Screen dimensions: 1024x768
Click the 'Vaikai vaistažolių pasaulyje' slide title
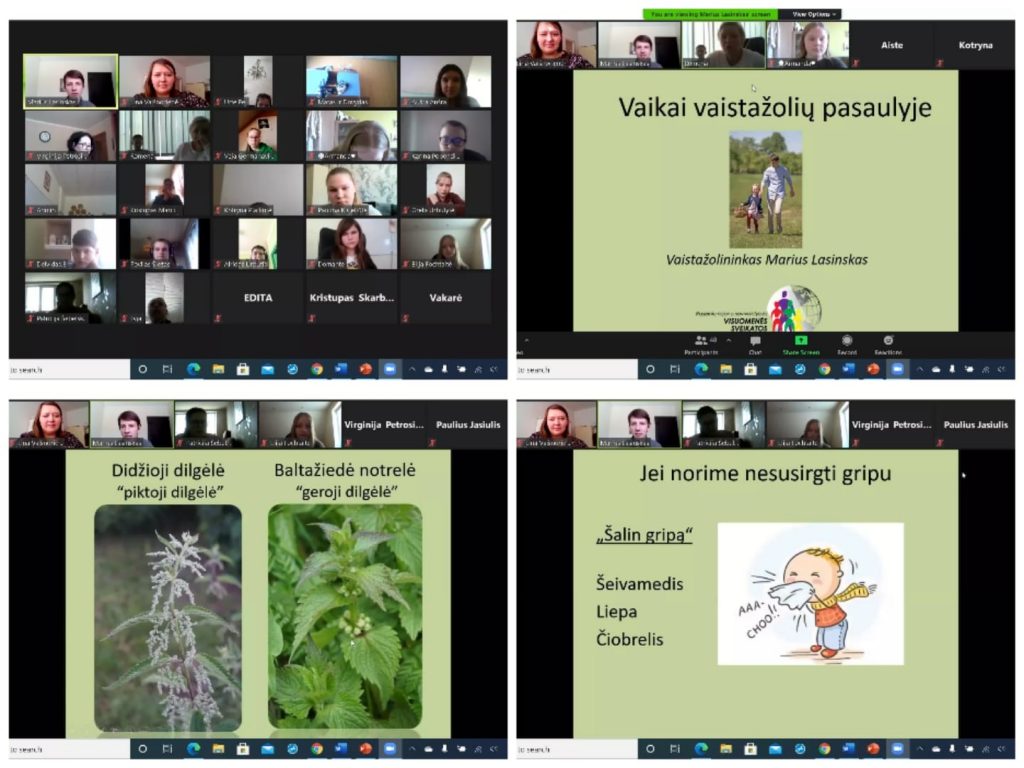pyautogui.click(x=775, y=108)
